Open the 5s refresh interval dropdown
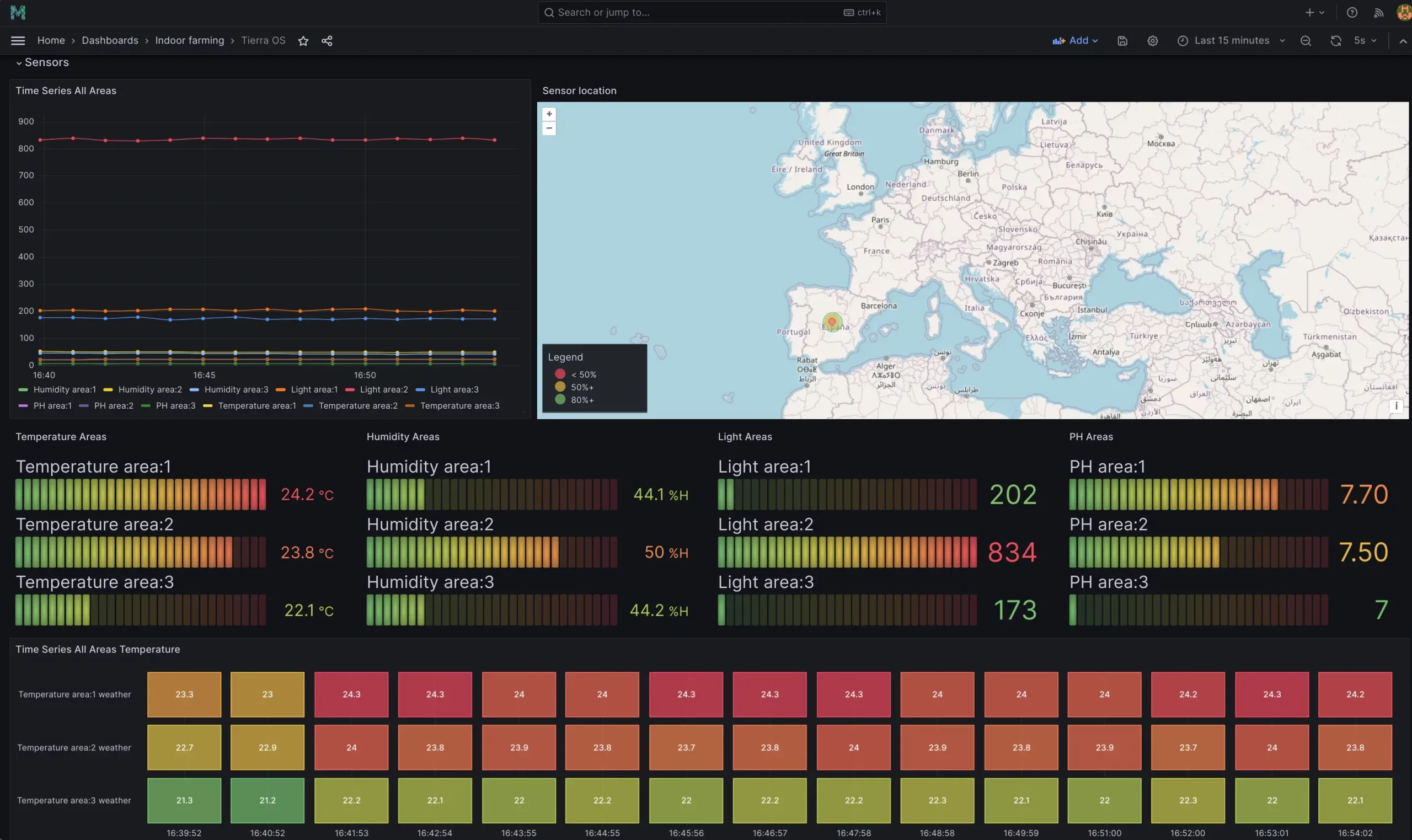The height and width of the screenshot is (840, 1412). click(x=1365, y=41)
